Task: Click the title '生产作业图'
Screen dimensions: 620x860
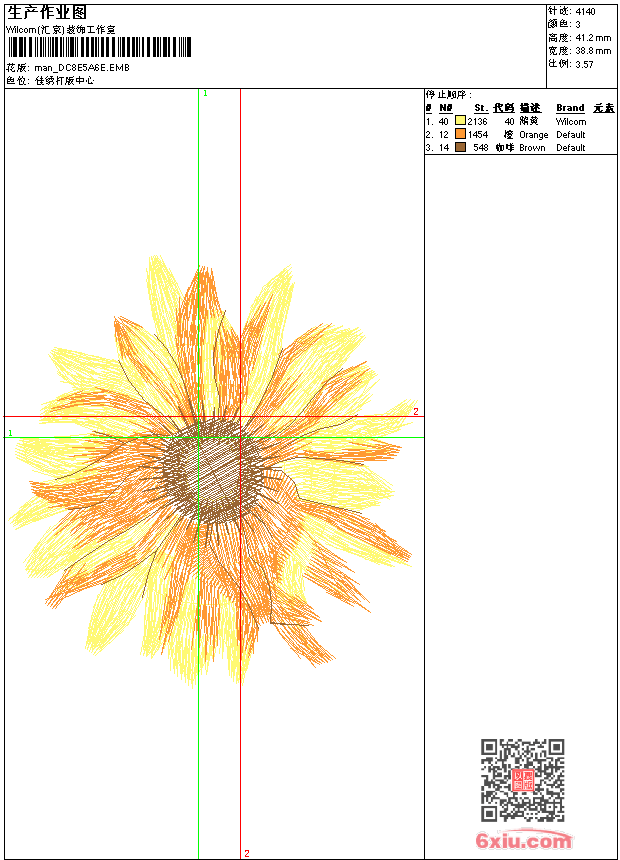Action: point(47,13)
